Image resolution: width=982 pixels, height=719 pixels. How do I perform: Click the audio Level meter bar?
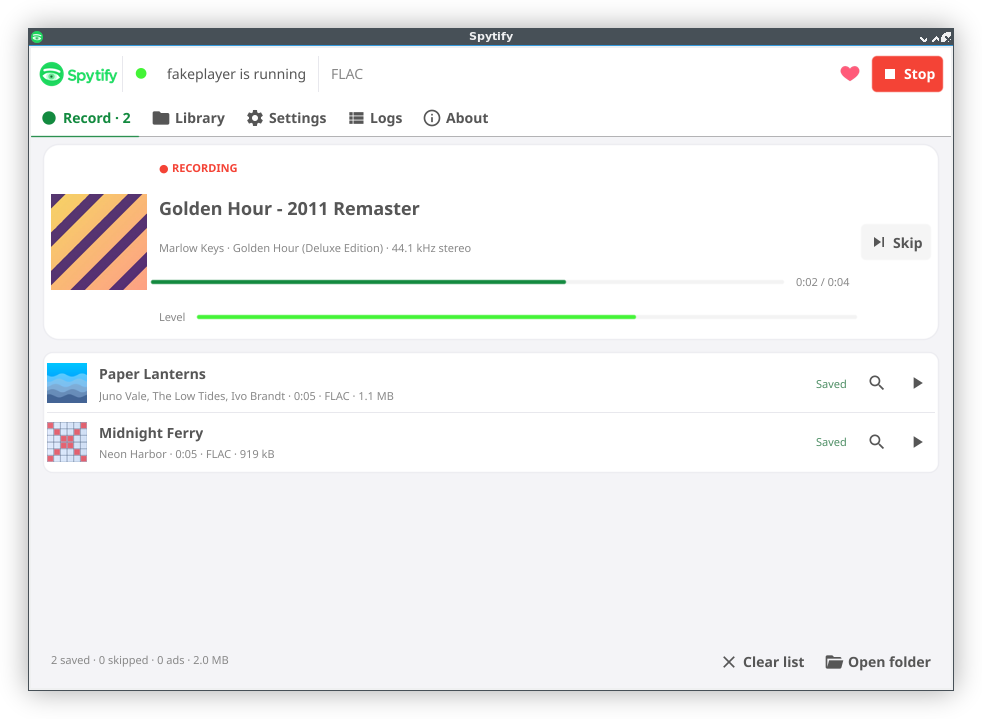[x=527, y=317]
